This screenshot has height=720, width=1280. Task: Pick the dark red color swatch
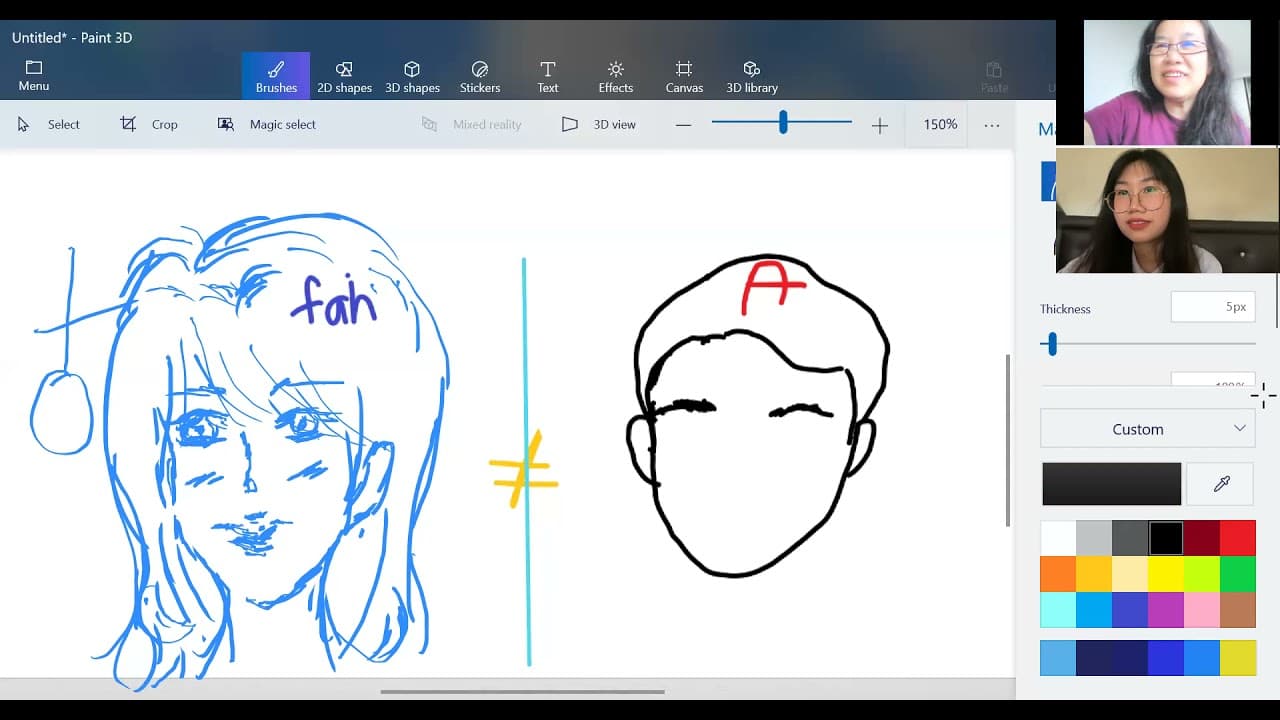[1202, 538]
